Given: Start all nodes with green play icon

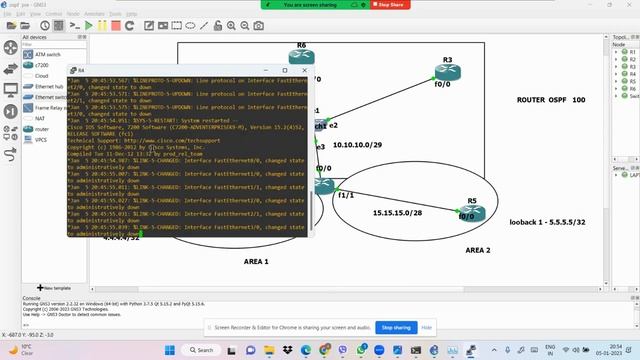Looking at the screenshot, I should (89, 26).
